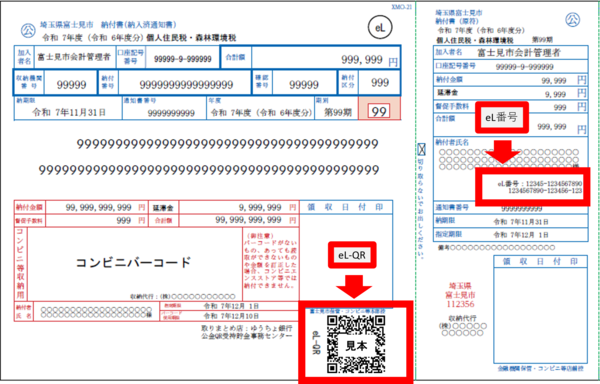The image size is (600, 384).
Task: Click 合計額 99,999,999,999 円 in red table
Action: pyautogui.click(x=256, y=220)
